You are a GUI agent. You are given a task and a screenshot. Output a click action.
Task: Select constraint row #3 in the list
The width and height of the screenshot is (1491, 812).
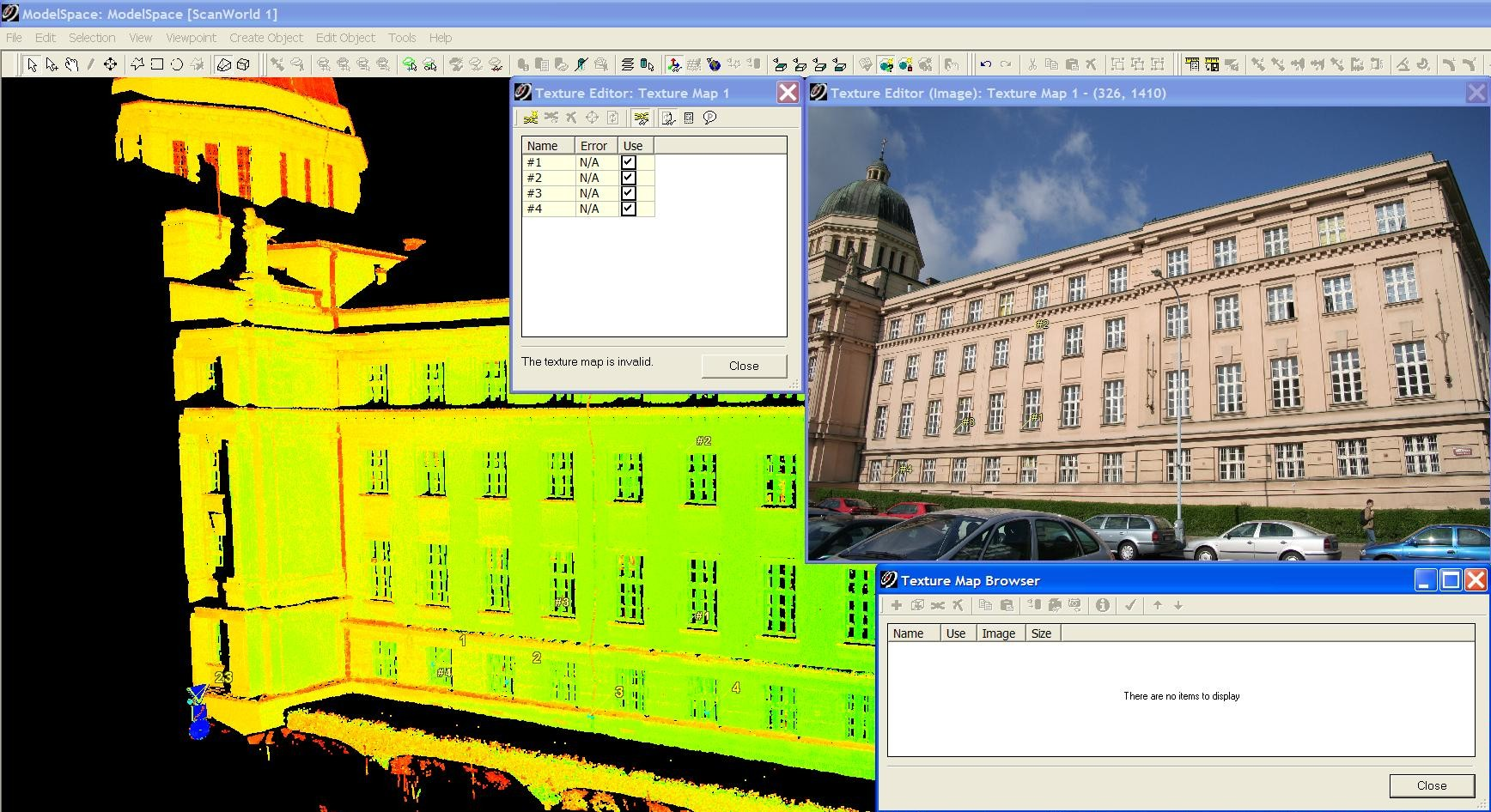point(588,193)
